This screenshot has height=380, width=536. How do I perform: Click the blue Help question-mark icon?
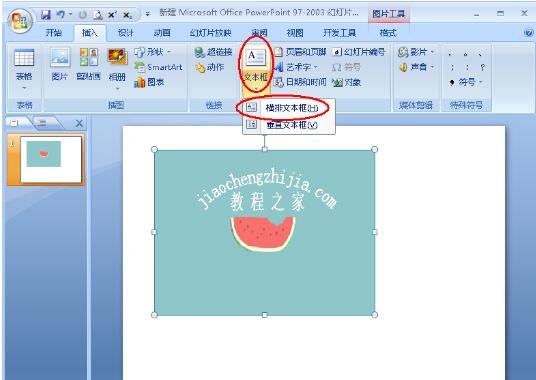pyautogui.click(x=528, y=33)
